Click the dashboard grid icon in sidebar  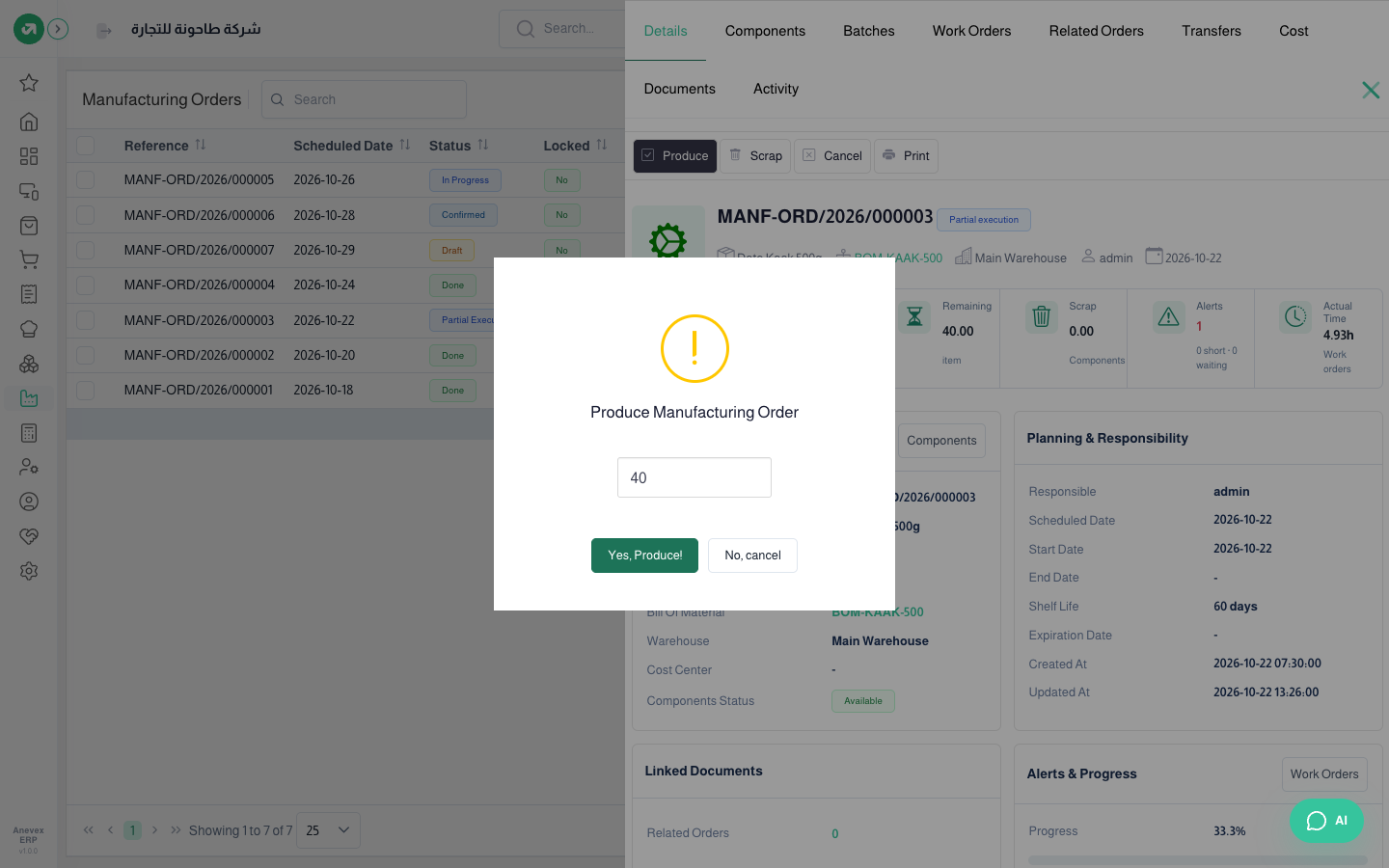[29, 156]
